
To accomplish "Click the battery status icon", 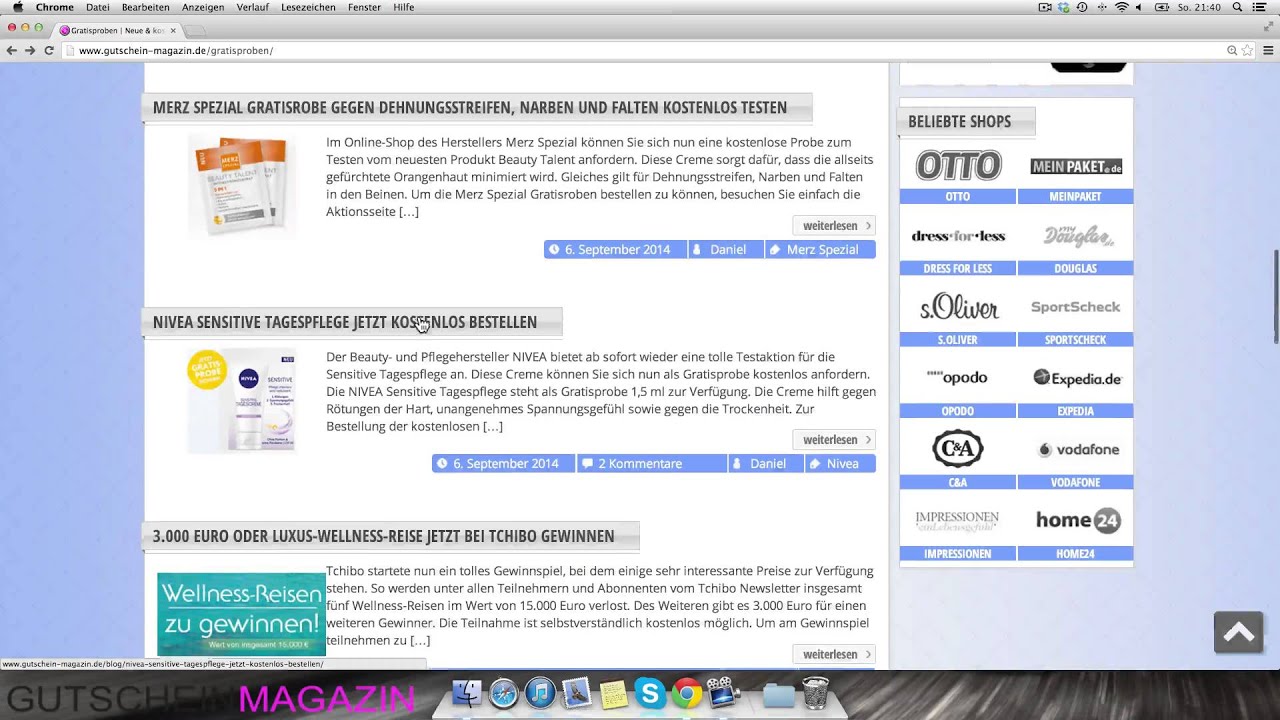I will pyautogui.click(x=1160, y=7).
